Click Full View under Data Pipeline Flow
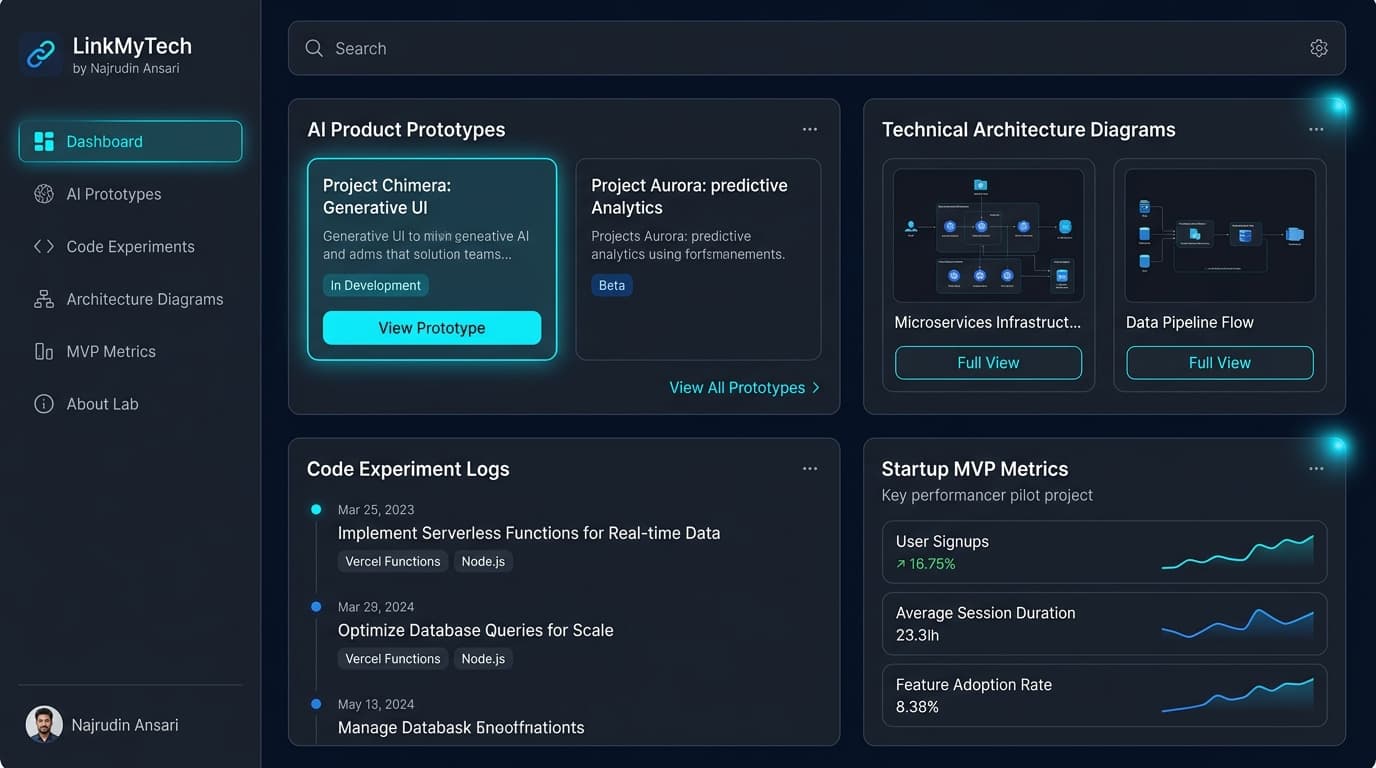 [x=1220, y=362]
